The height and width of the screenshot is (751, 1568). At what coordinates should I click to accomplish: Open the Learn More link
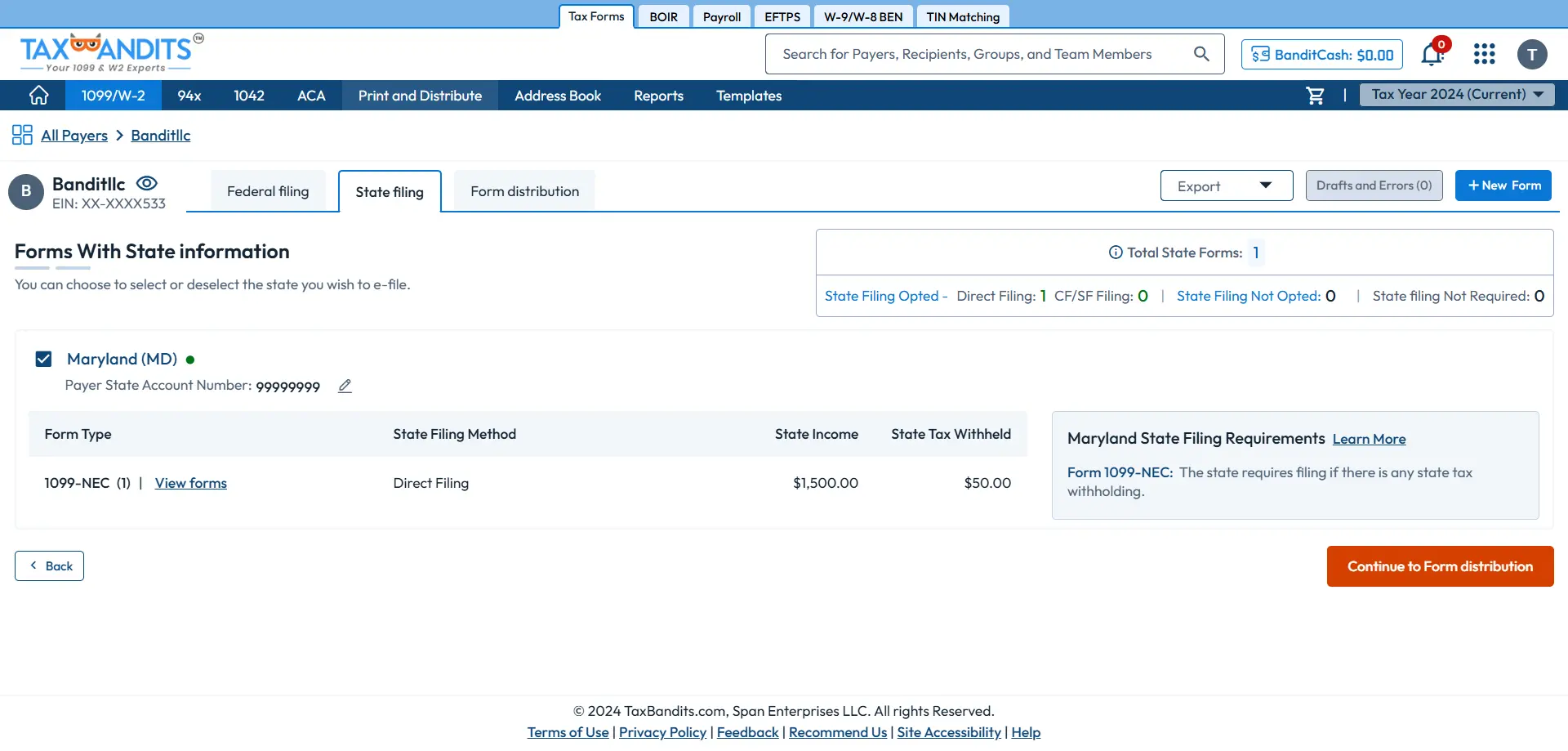[1369, 439]
